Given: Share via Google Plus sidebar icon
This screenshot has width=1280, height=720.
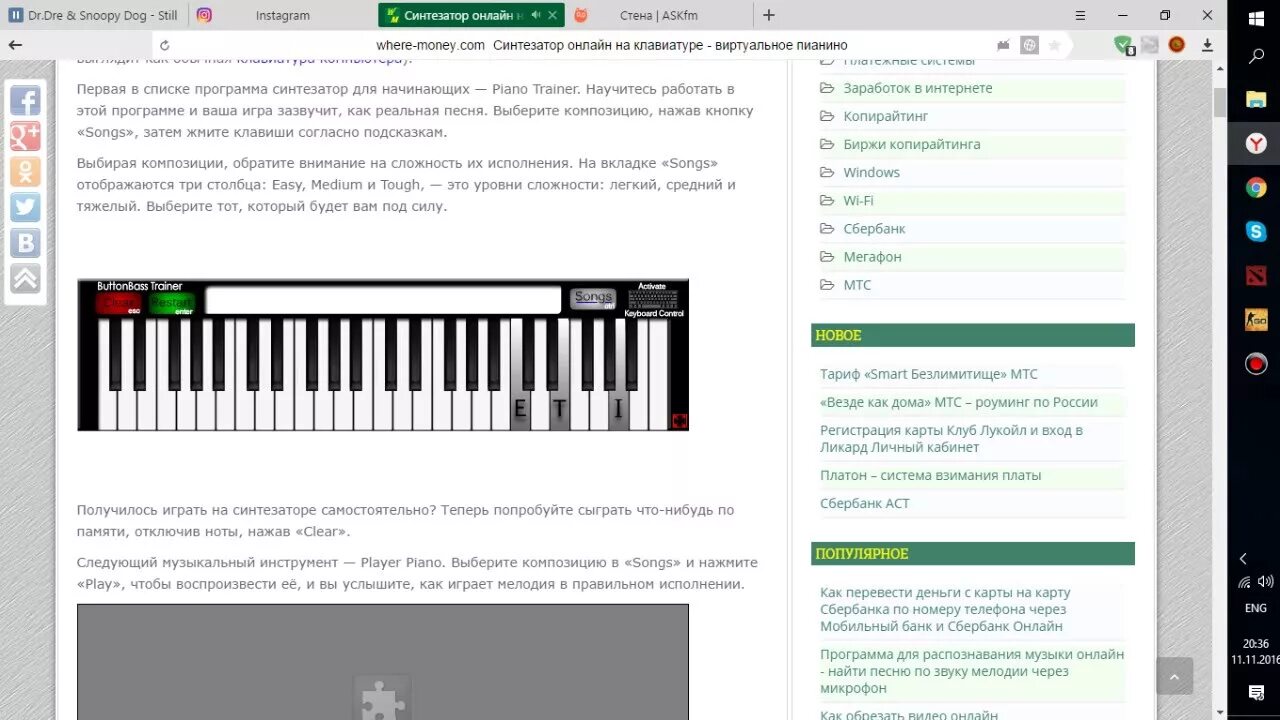Looking at the screenshot, I should click(x=25, y=136).
